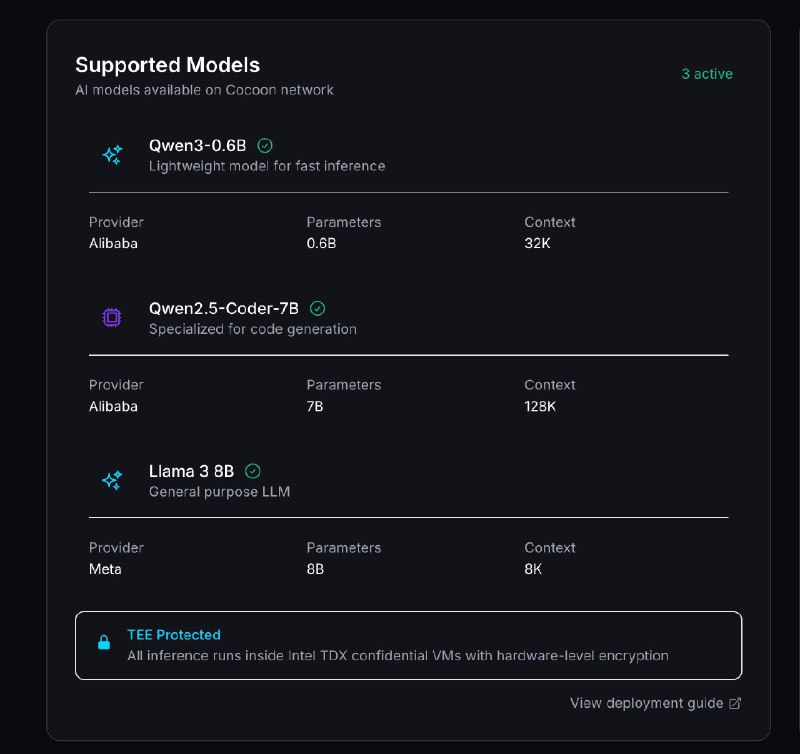Click the 32K context value for Qwen3

(538, 243)
